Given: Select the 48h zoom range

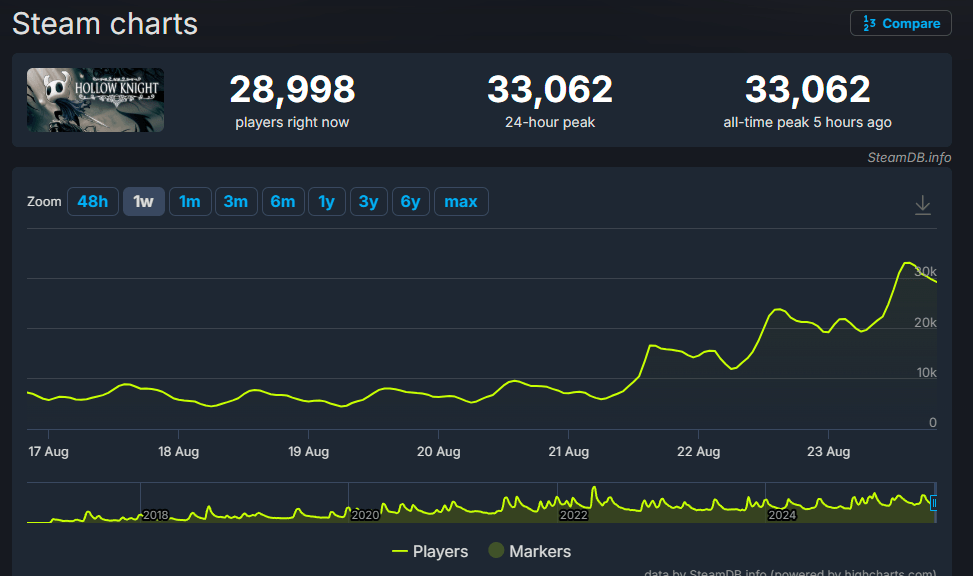Looking at the screenshot, I should tap(92, 202).
